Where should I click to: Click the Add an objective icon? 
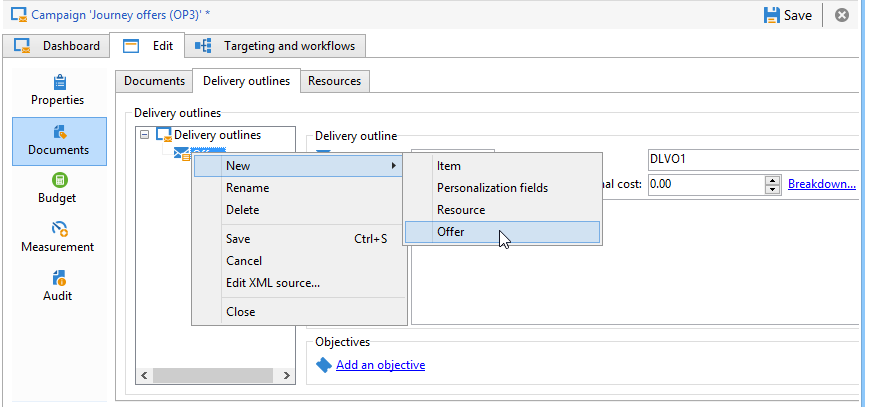[323, 365]
